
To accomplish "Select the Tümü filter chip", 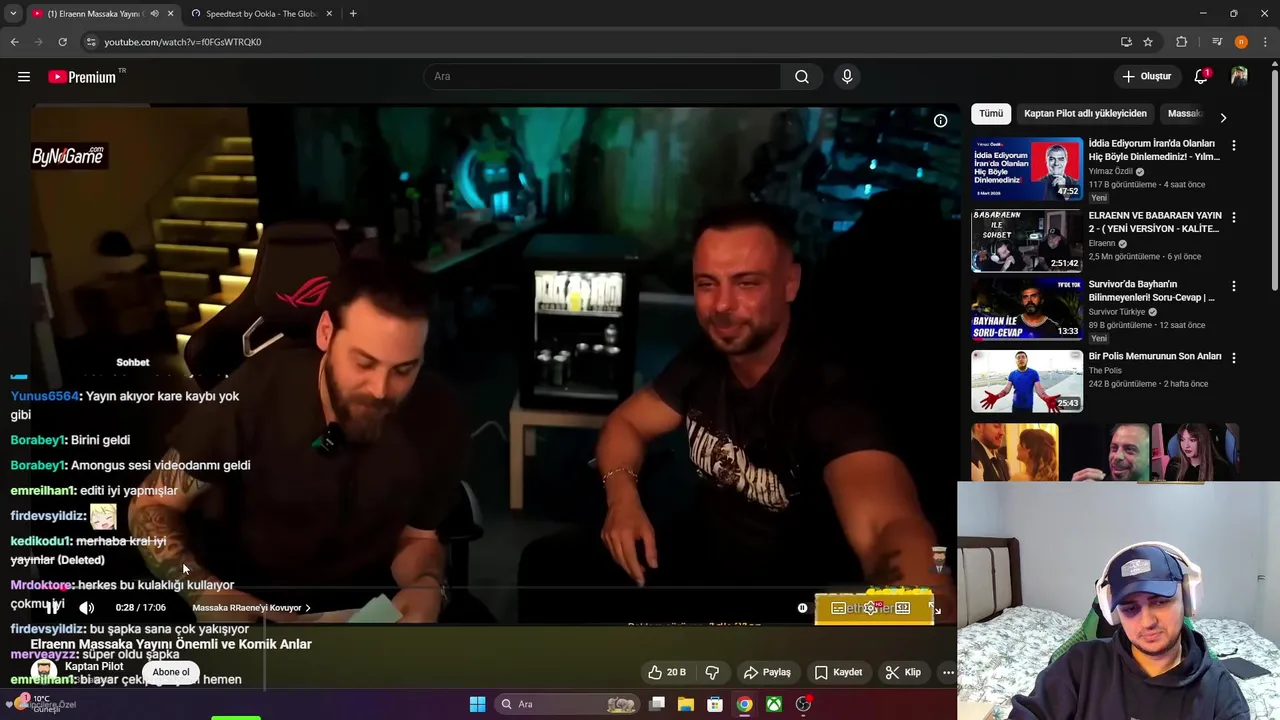I will coord(991,114).
